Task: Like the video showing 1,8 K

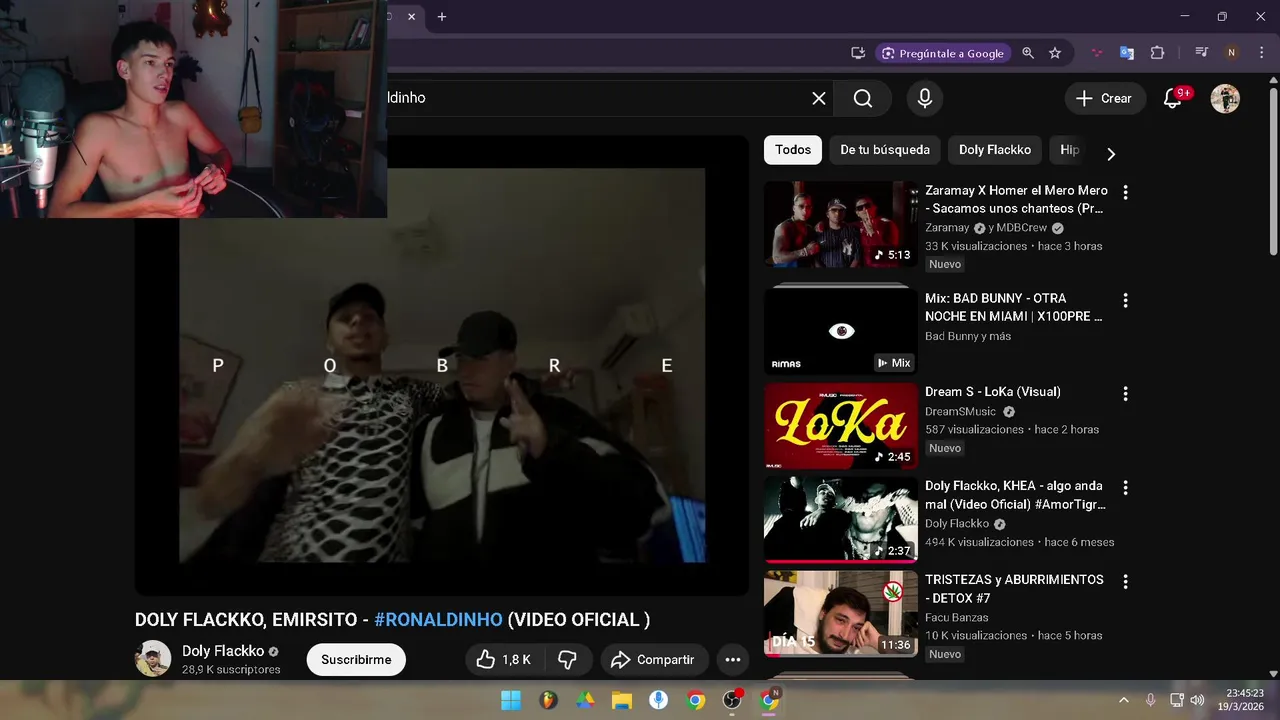Action: [x=503, y=660]
